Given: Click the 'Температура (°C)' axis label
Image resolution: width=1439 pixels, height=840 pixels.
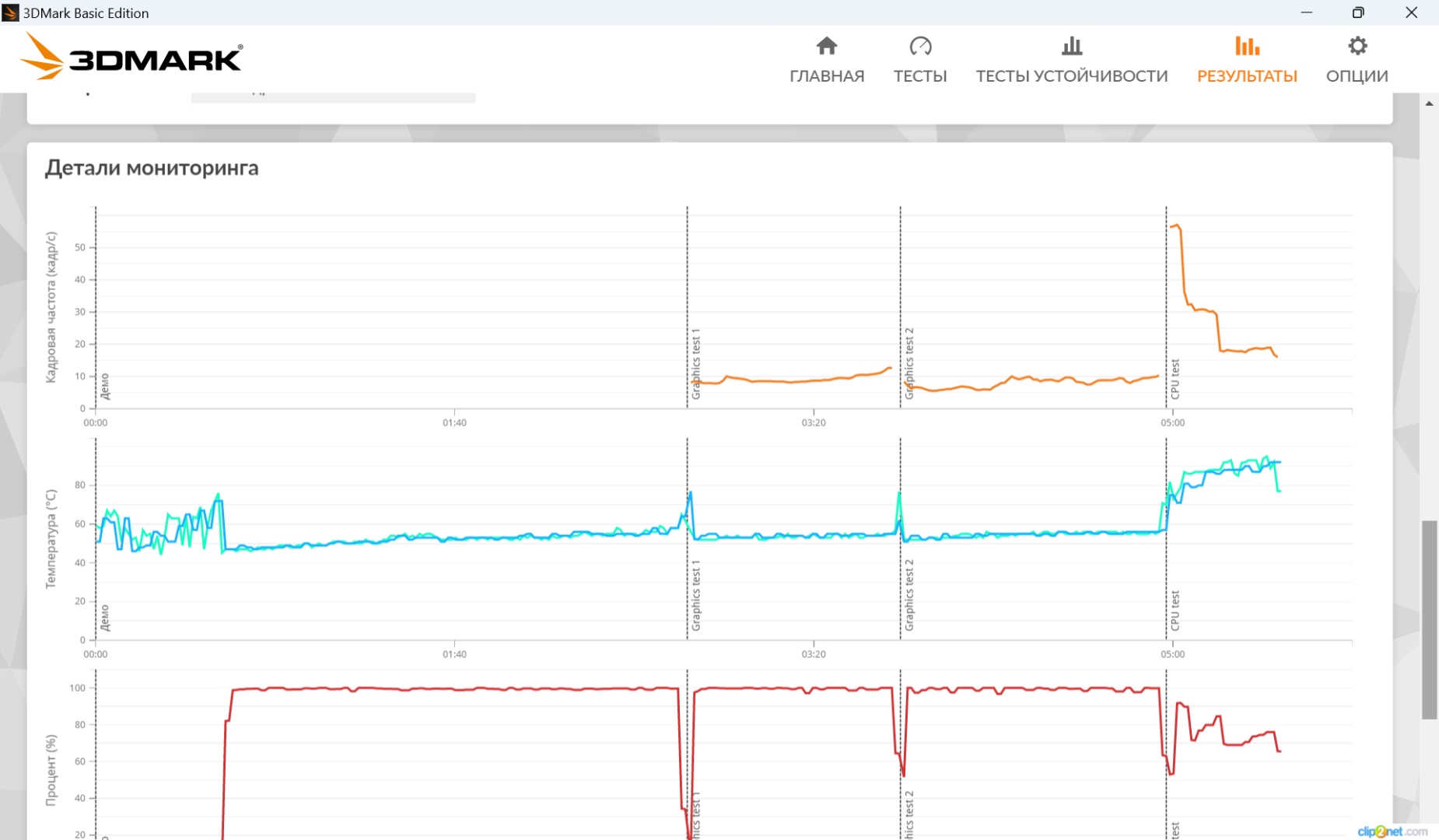Looking at the screenshot, I should pyautogui.click(x=51, y=539).
